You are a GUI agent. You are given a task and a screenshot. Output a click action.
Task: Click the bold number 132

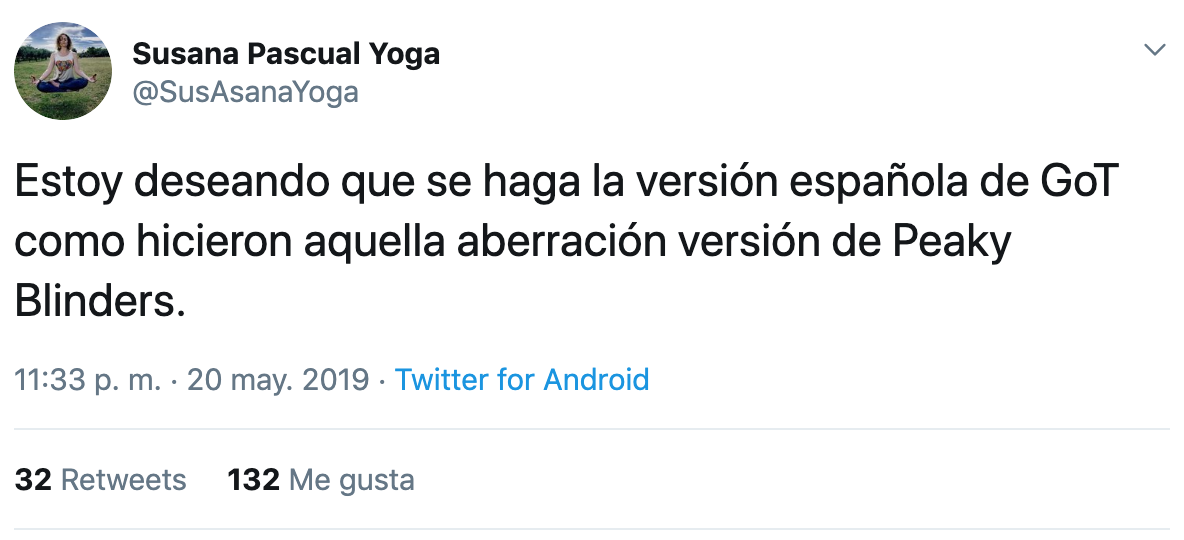tap(254, 480)
